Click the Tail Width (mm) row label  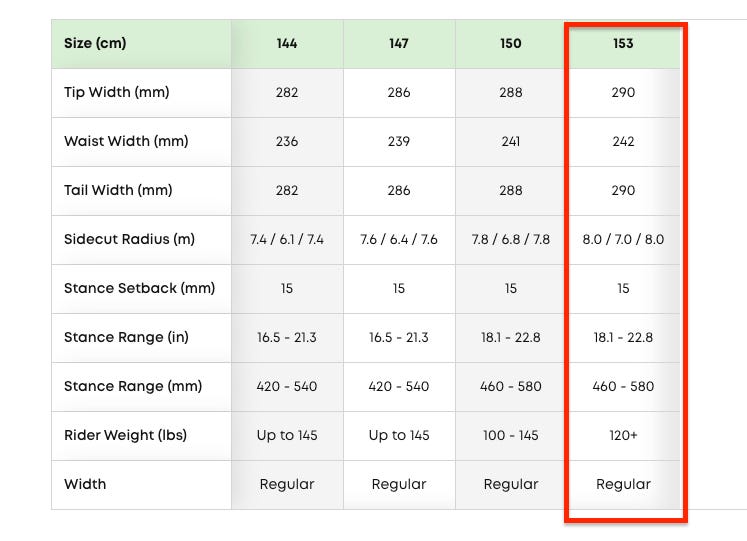[x=118, y=191]
